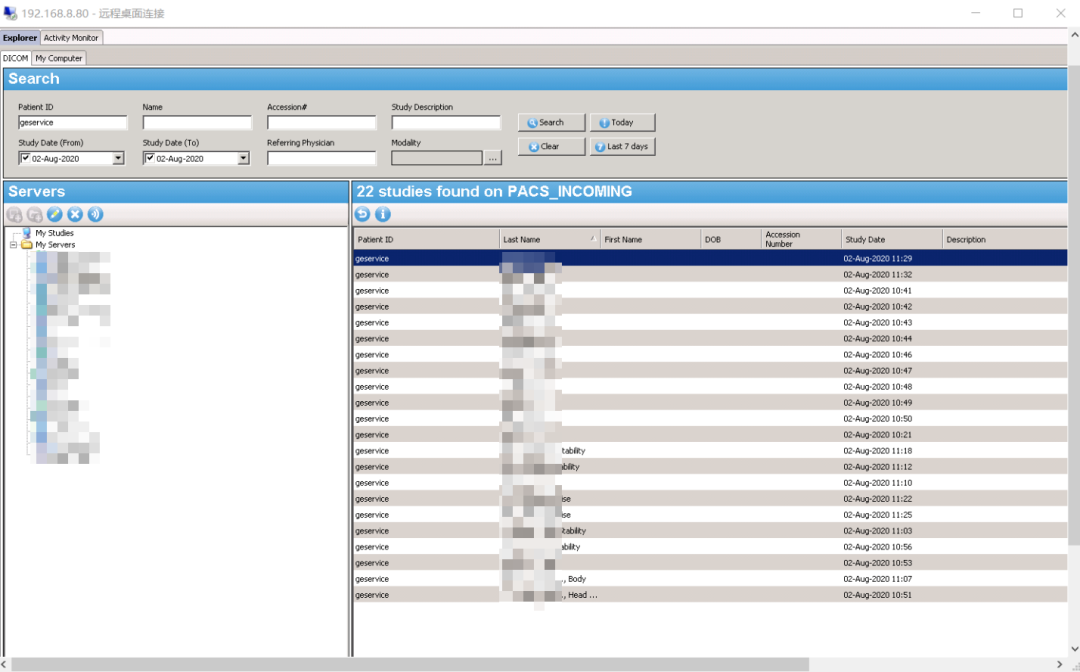Viewport: 1080px width, 672px height.
Task: Show study info with the blue i icon
Action: pos(383,214)
